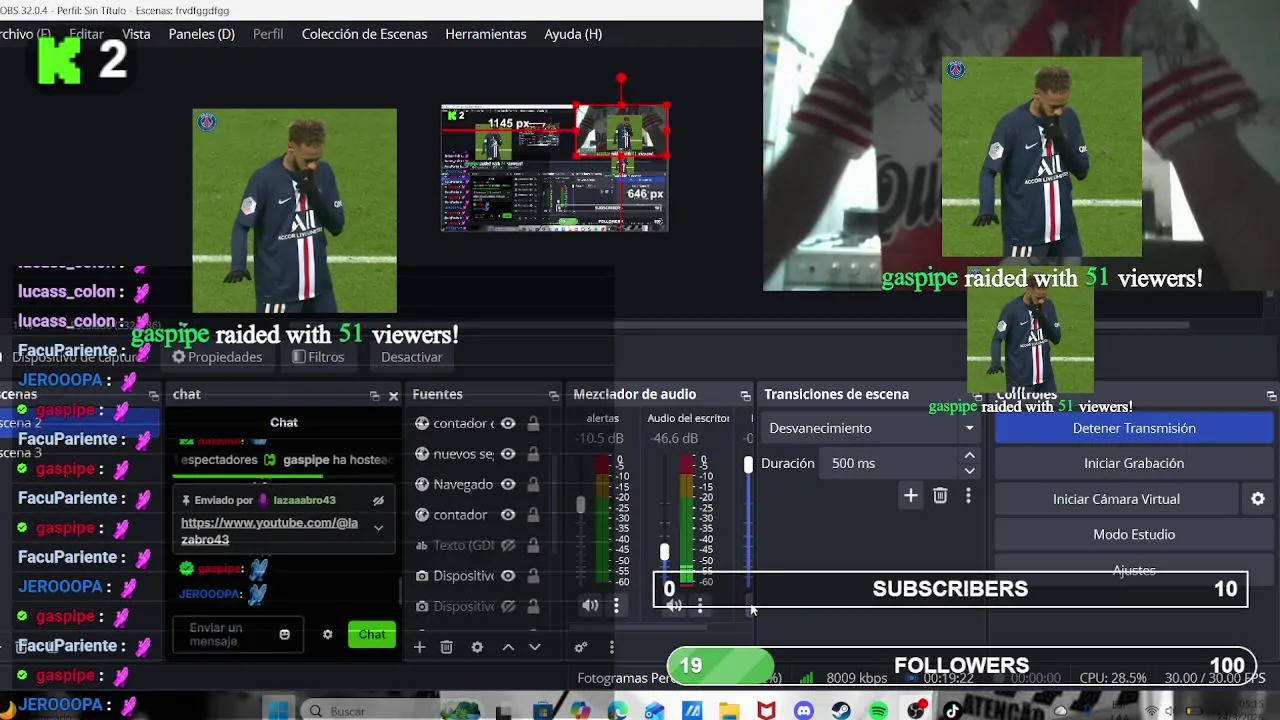Open emoji picker in chat message box
Screen dimensions: 1280x720
point(285,634)
